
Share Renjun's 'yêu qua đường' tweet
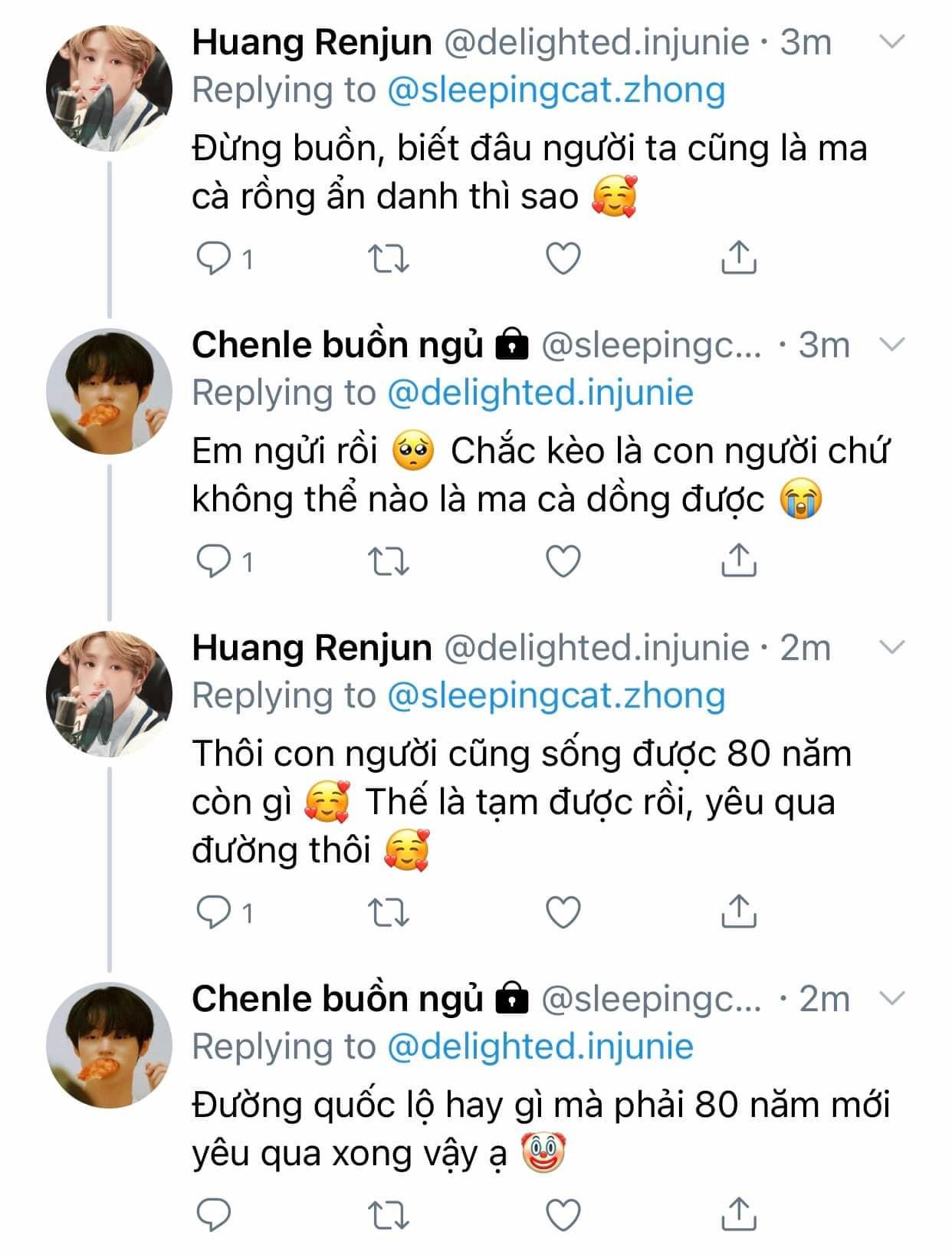pos(739,912)
